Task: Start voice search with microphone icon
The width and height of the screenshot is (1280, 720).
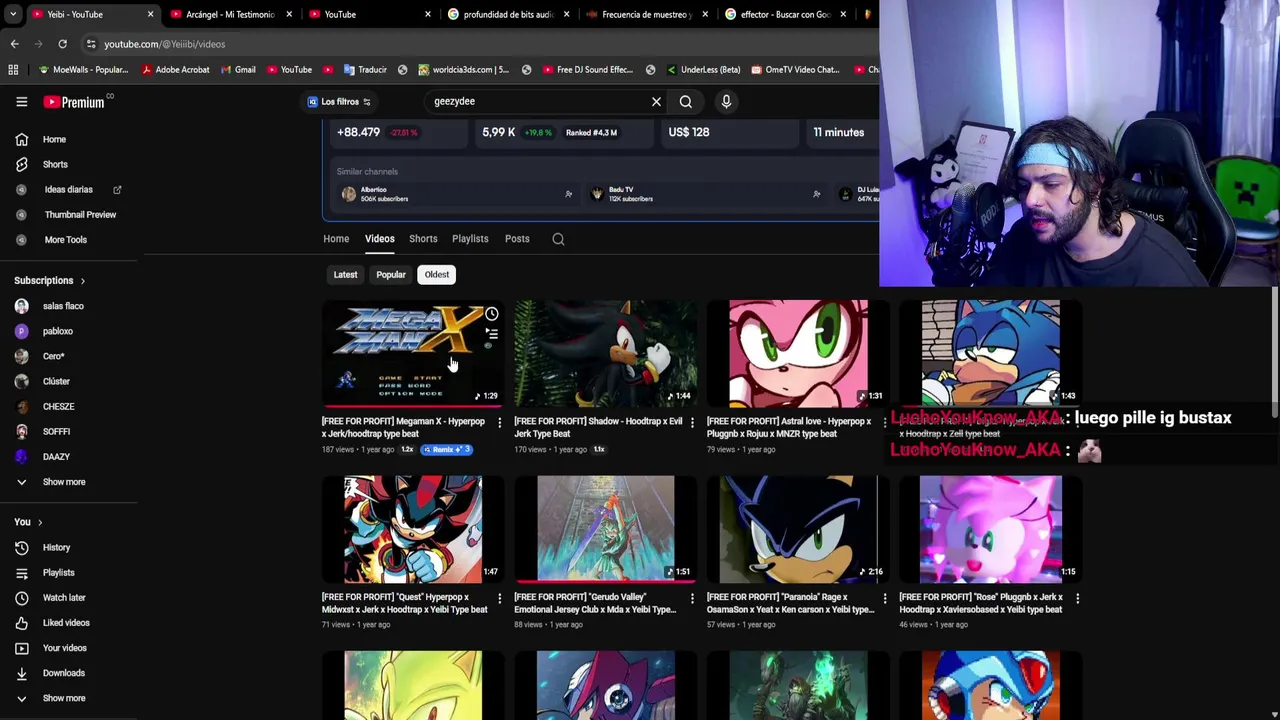Action: [x=726, y=101]
